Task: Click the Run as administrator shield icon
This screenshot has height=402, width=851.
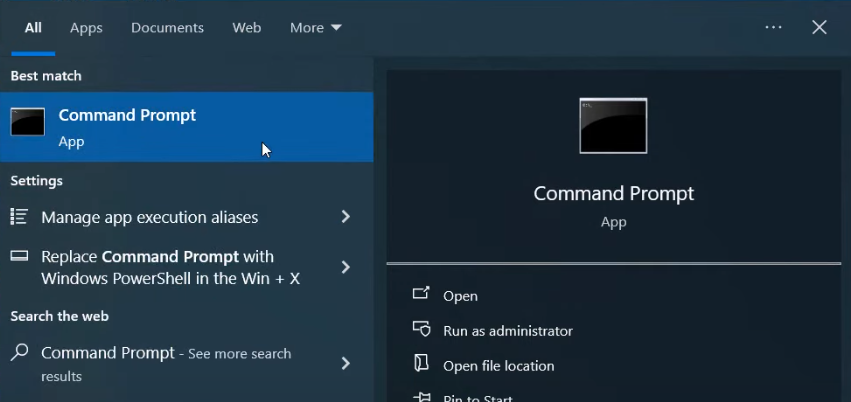Action: tap(421, 329)
